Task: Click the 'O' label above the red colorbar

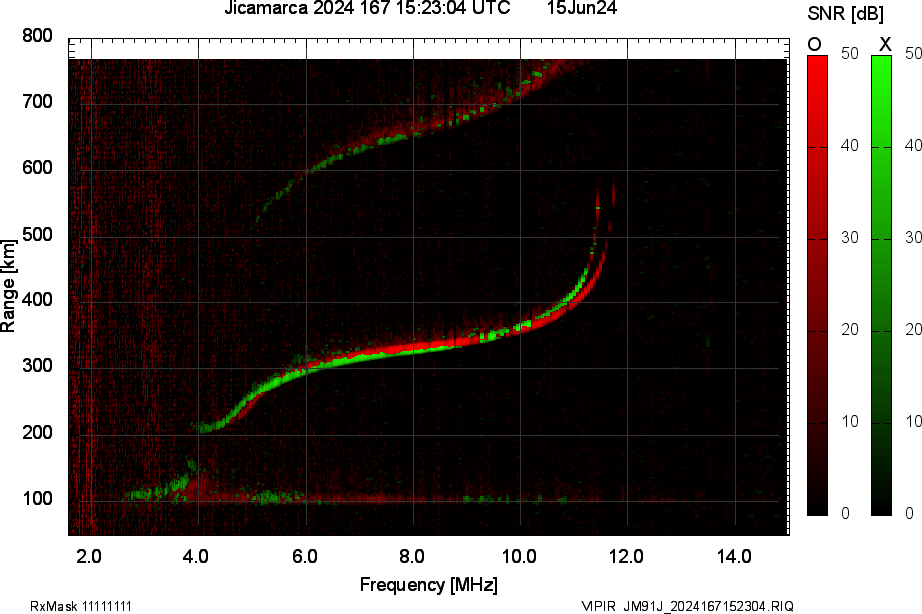Action: coord(814,45)
